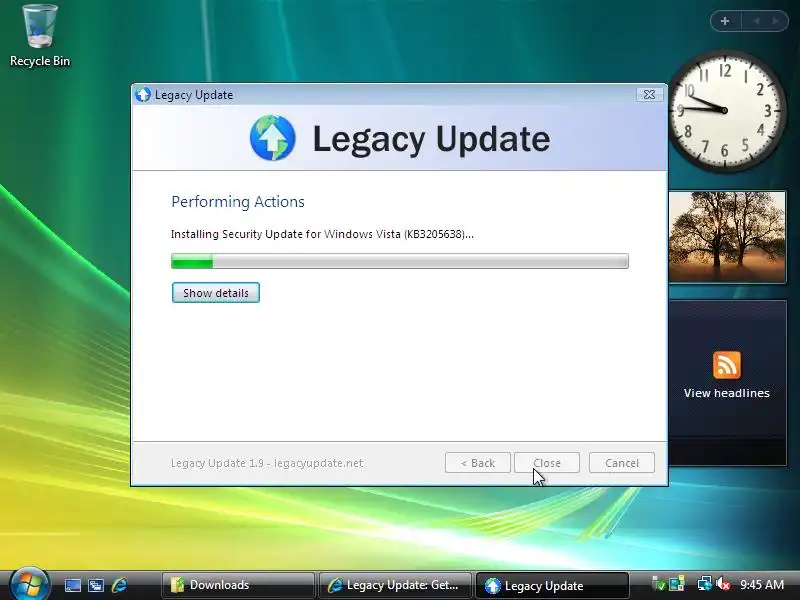Screen dimensions: 800x600
Task: Click the tray icon right of the shield
Action: (x=677, y=584)
